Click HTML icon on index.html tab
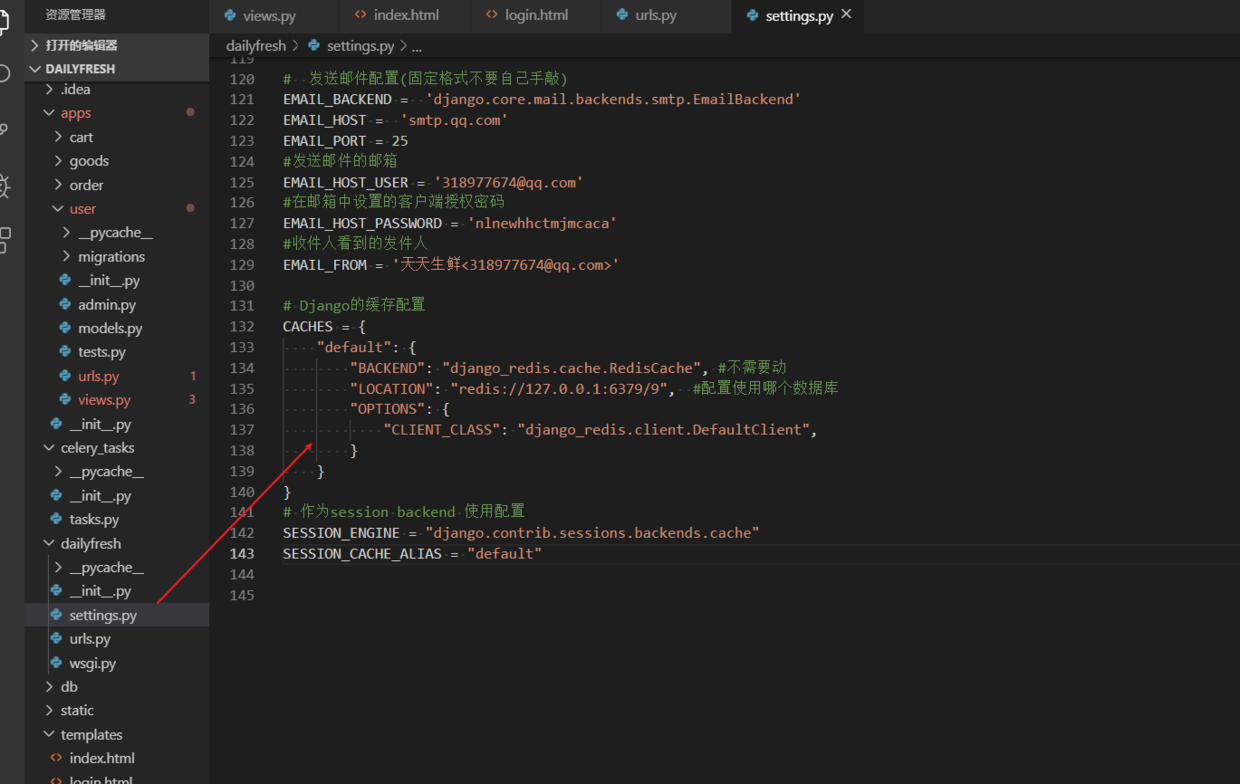This screenshot has height=784, width=1240. point(360,15)
